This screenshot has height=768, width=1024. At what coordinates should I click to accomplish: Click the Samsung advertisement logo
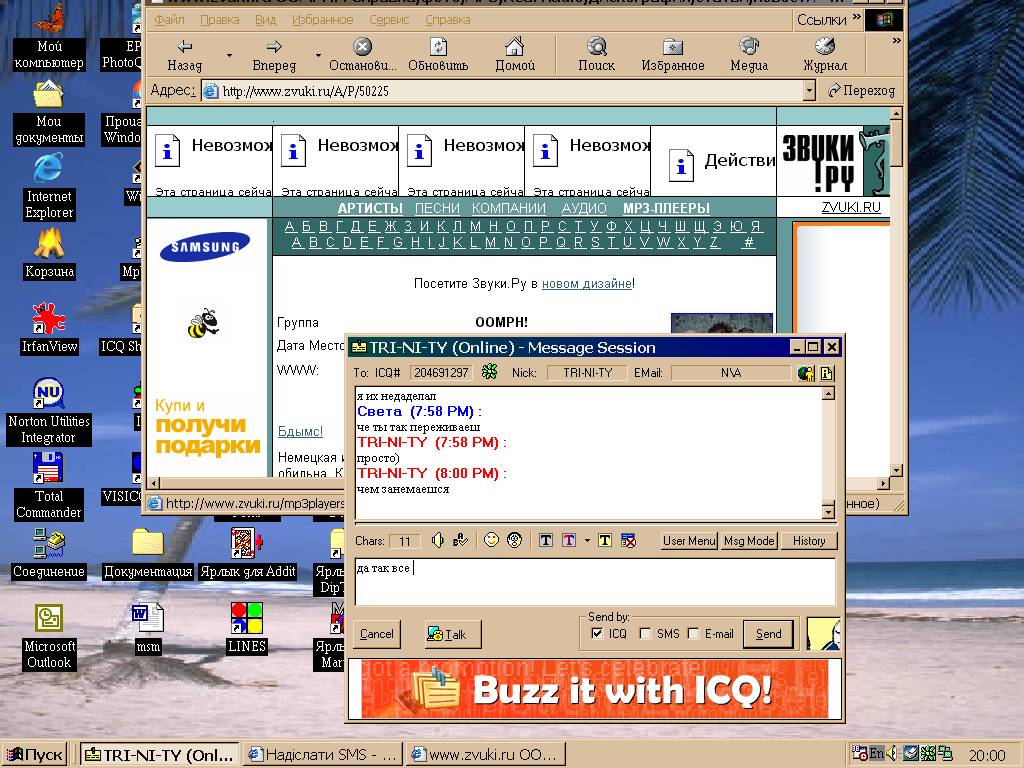click(x=205, y=246)
